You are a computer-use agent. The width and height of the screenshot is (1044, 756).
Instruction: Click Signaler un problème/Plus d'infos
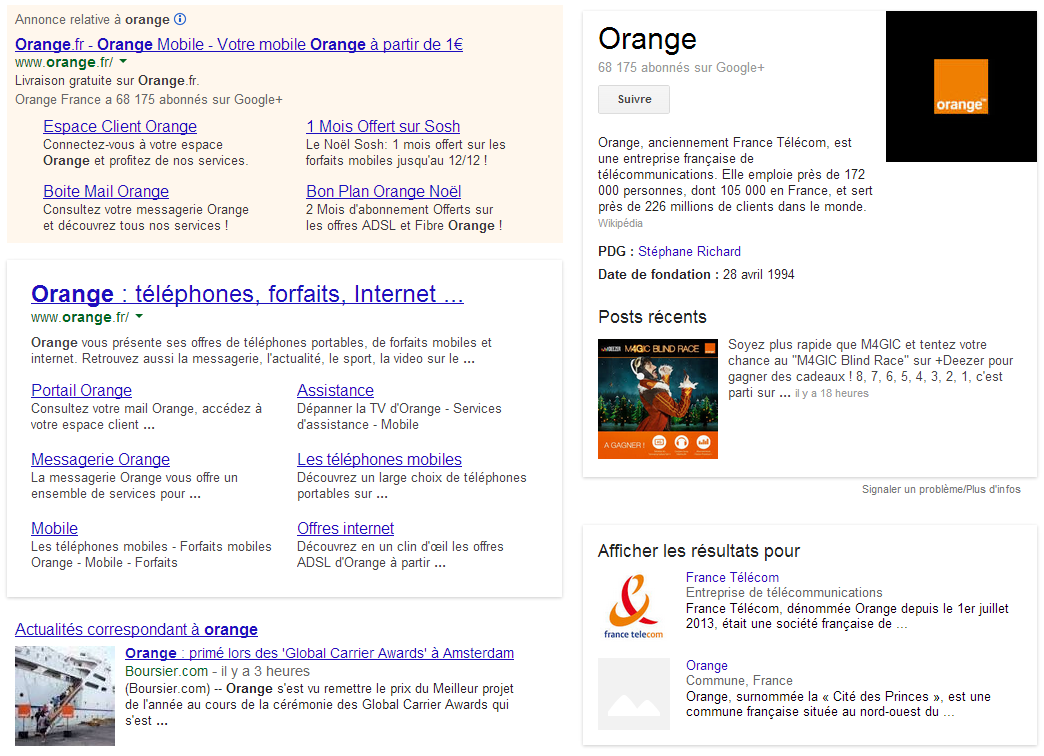point(941,489)
